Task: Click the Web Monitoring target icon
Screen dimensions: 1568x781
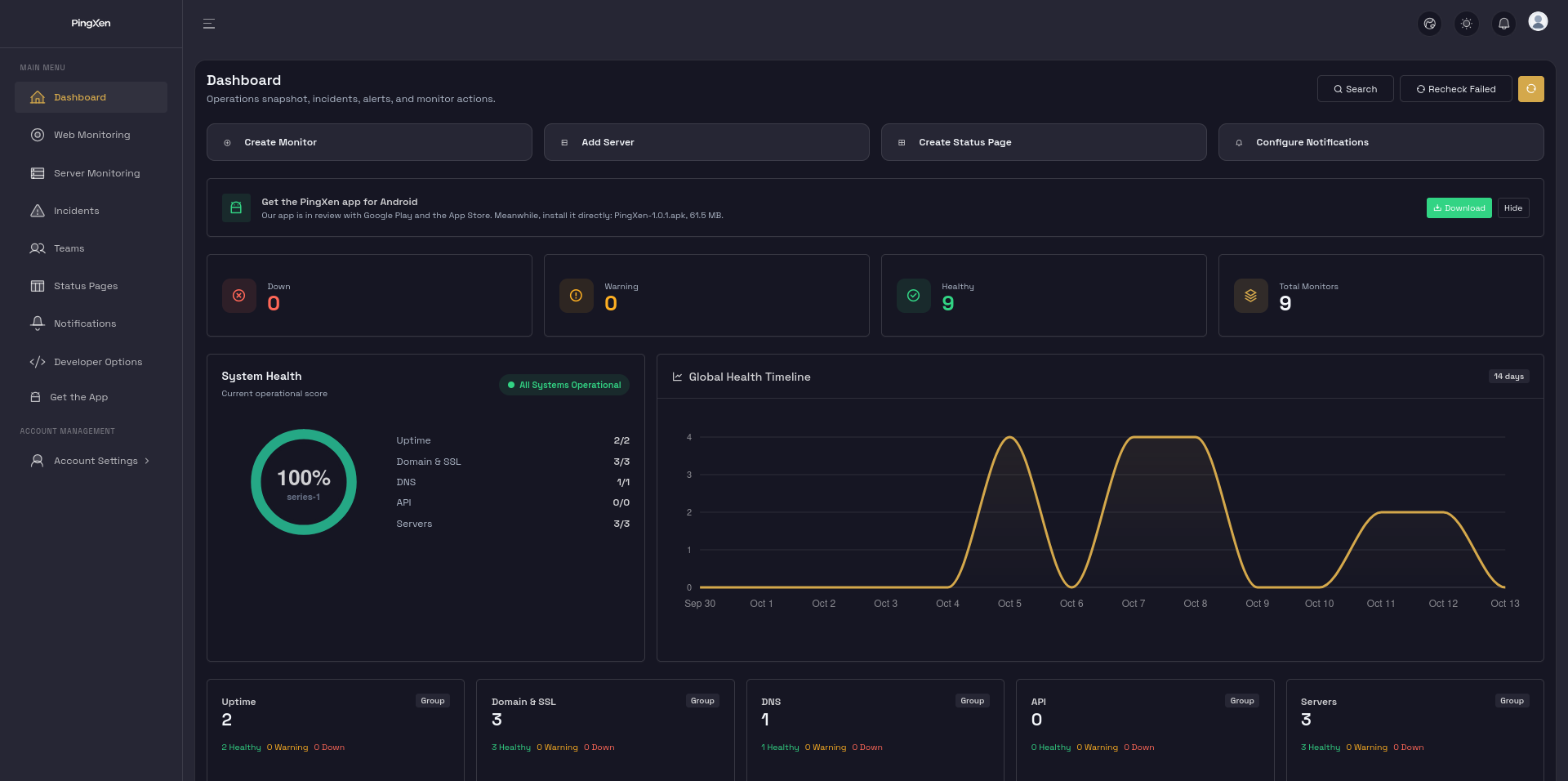Action: (x=38, y=135)
